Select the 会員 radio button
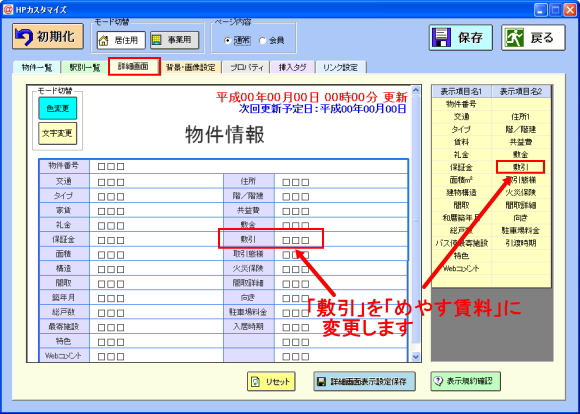This screenshot has width=580, height=414. click(263, 41)
